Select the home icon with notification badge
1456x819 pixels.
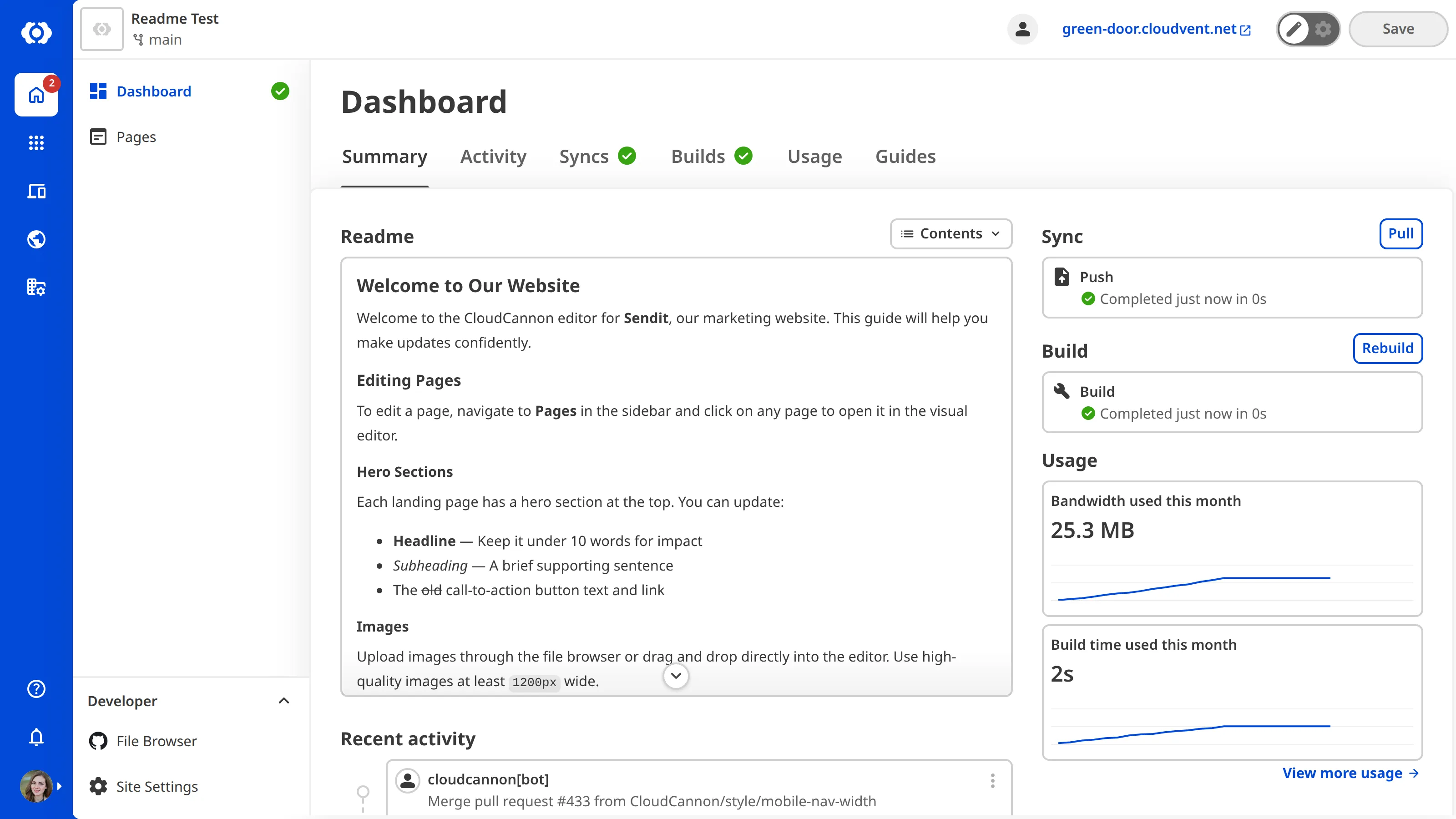pyautogui.click(x=36, y=94)
